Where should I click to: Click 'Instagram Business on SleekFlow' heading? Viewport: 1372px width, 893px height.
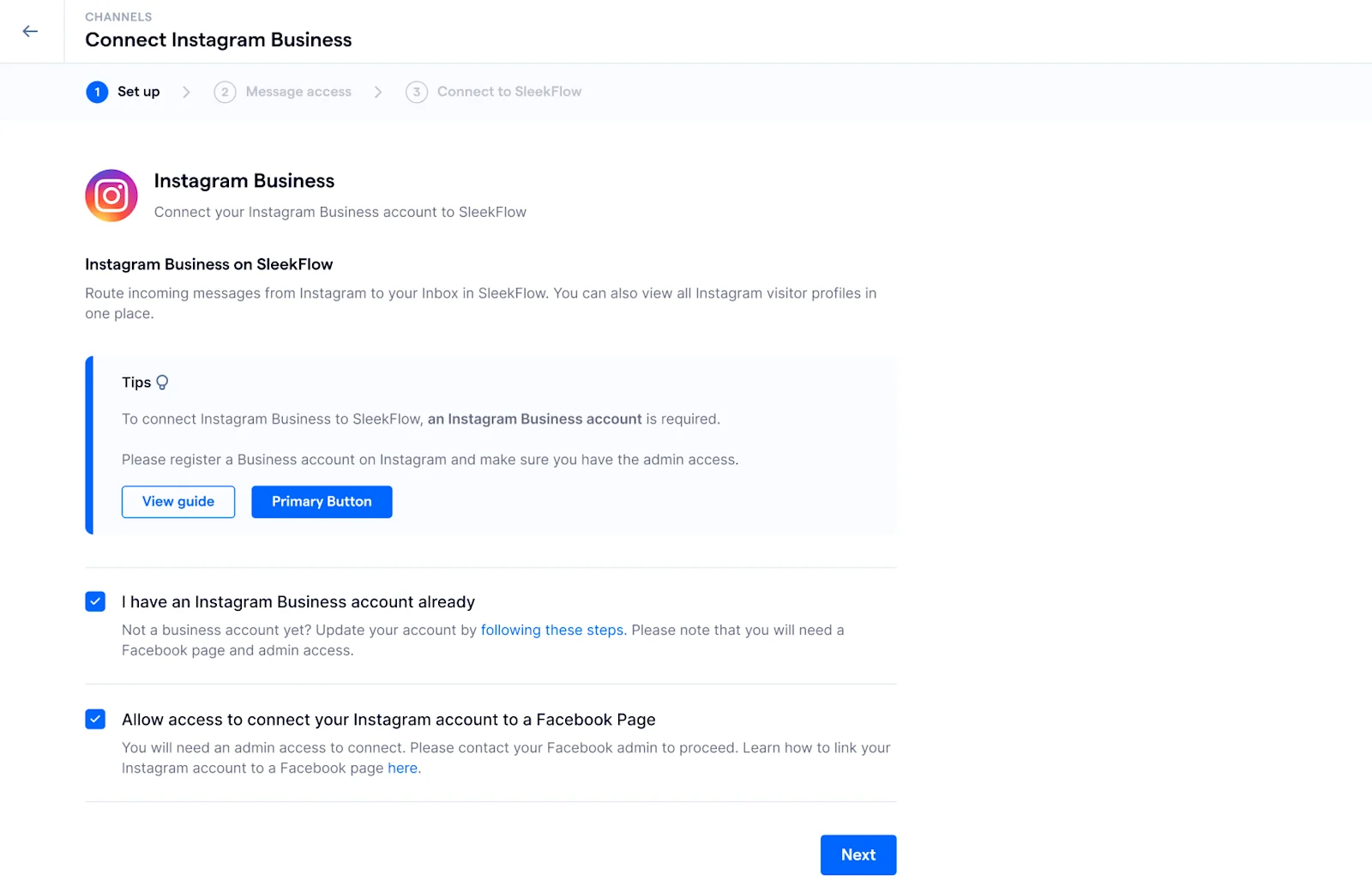(x=209, y=264)
